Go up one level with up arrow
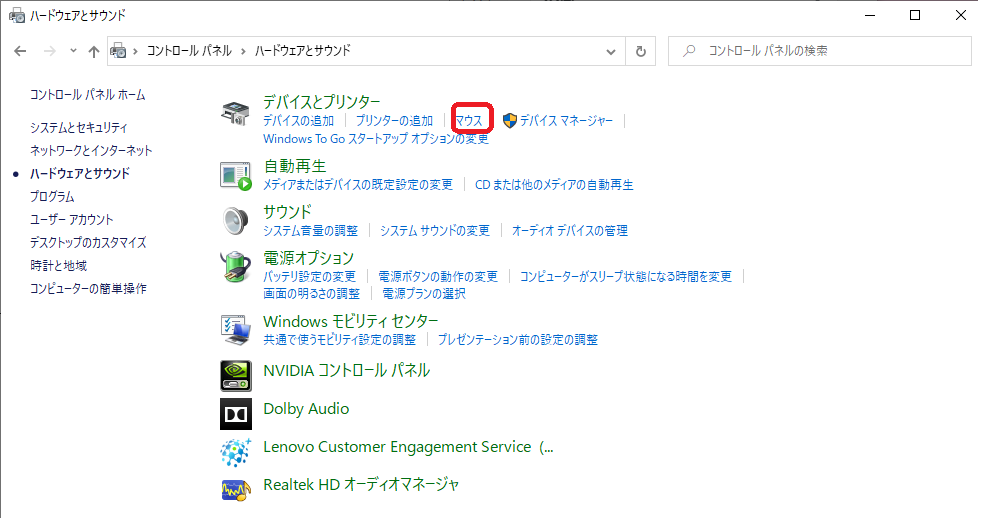 pos(94,51)
